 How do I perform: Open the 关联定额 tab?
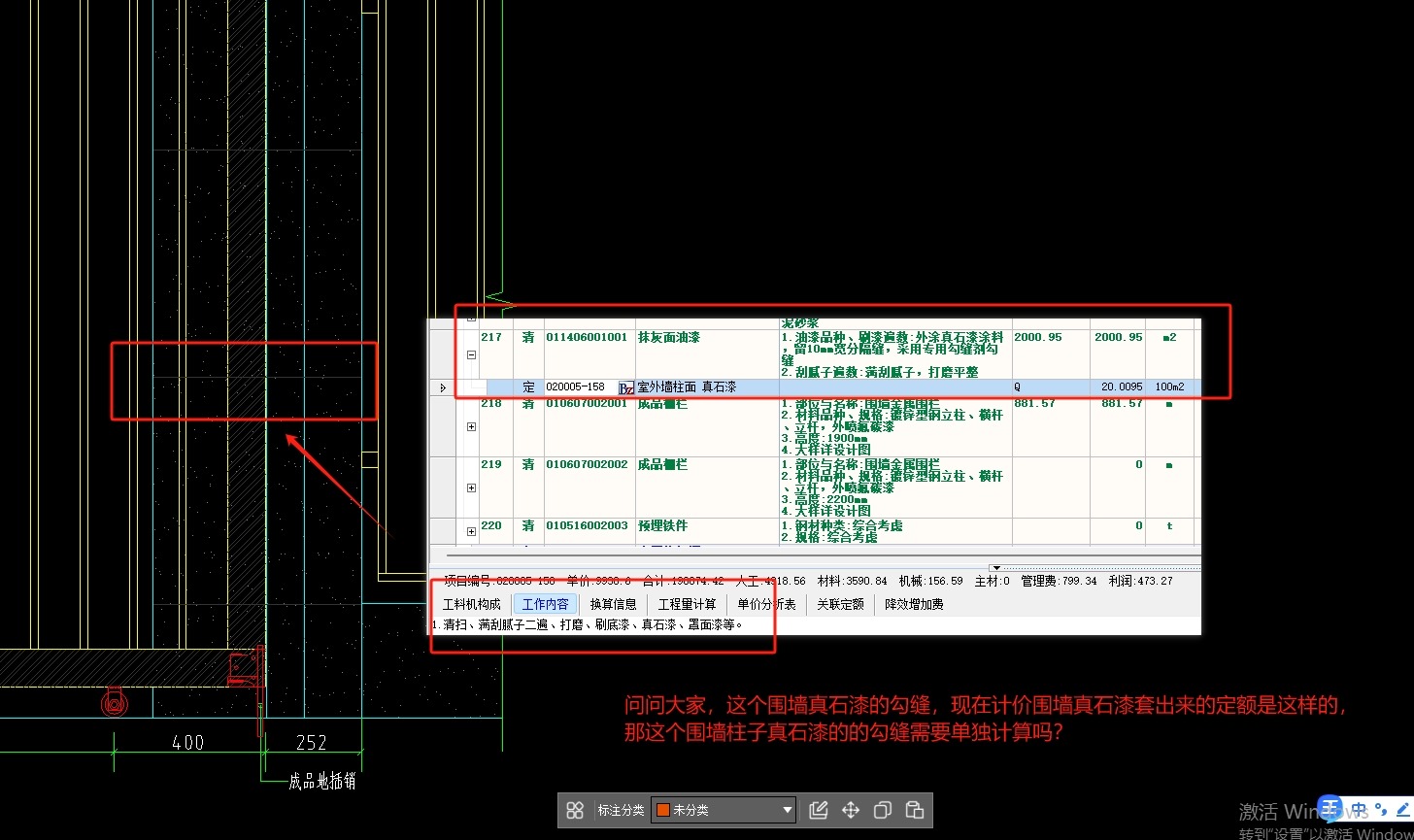(x=840, y=604)
